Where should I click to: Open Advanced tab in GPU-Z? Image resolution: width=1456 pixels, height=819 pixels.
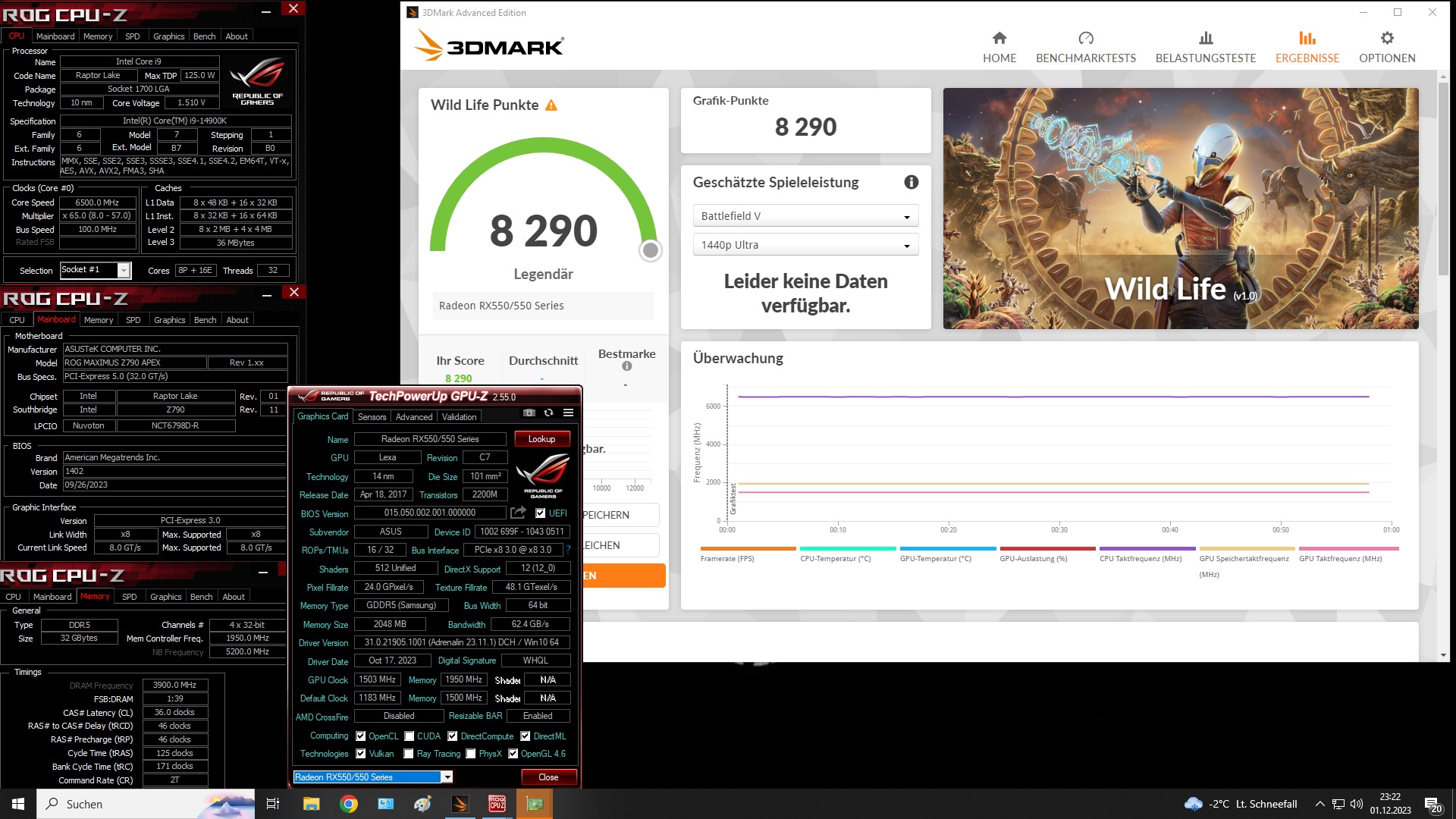pos(414,417)
